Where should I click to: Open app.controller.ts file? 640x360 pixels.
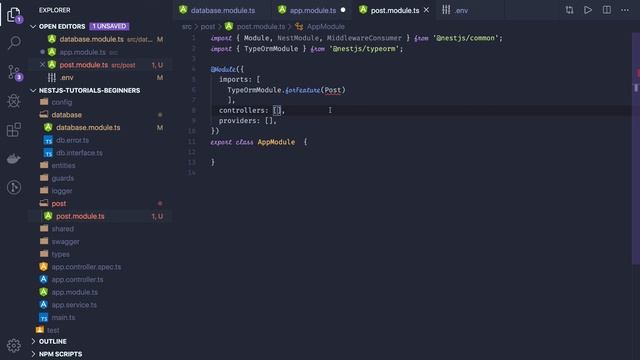[77, 279]
